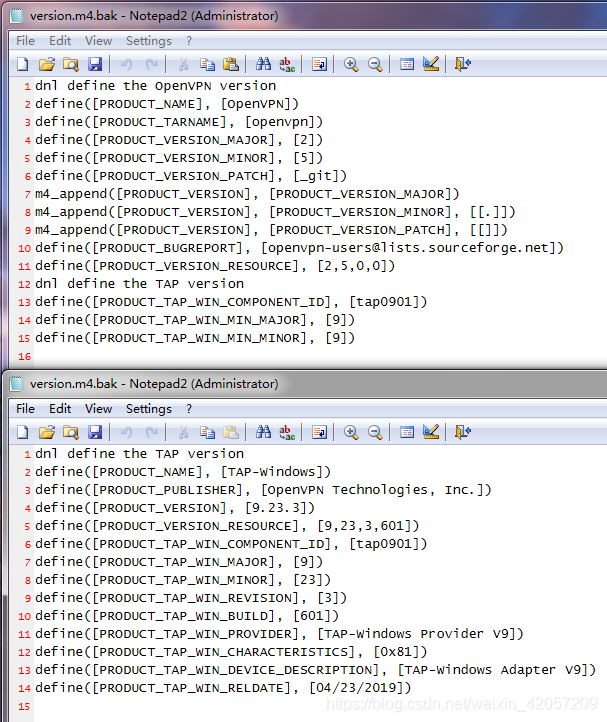Open the ? help menu in upper window
Image resolution: width=607 pixels, height=722 pixels.
click(189, 41)
